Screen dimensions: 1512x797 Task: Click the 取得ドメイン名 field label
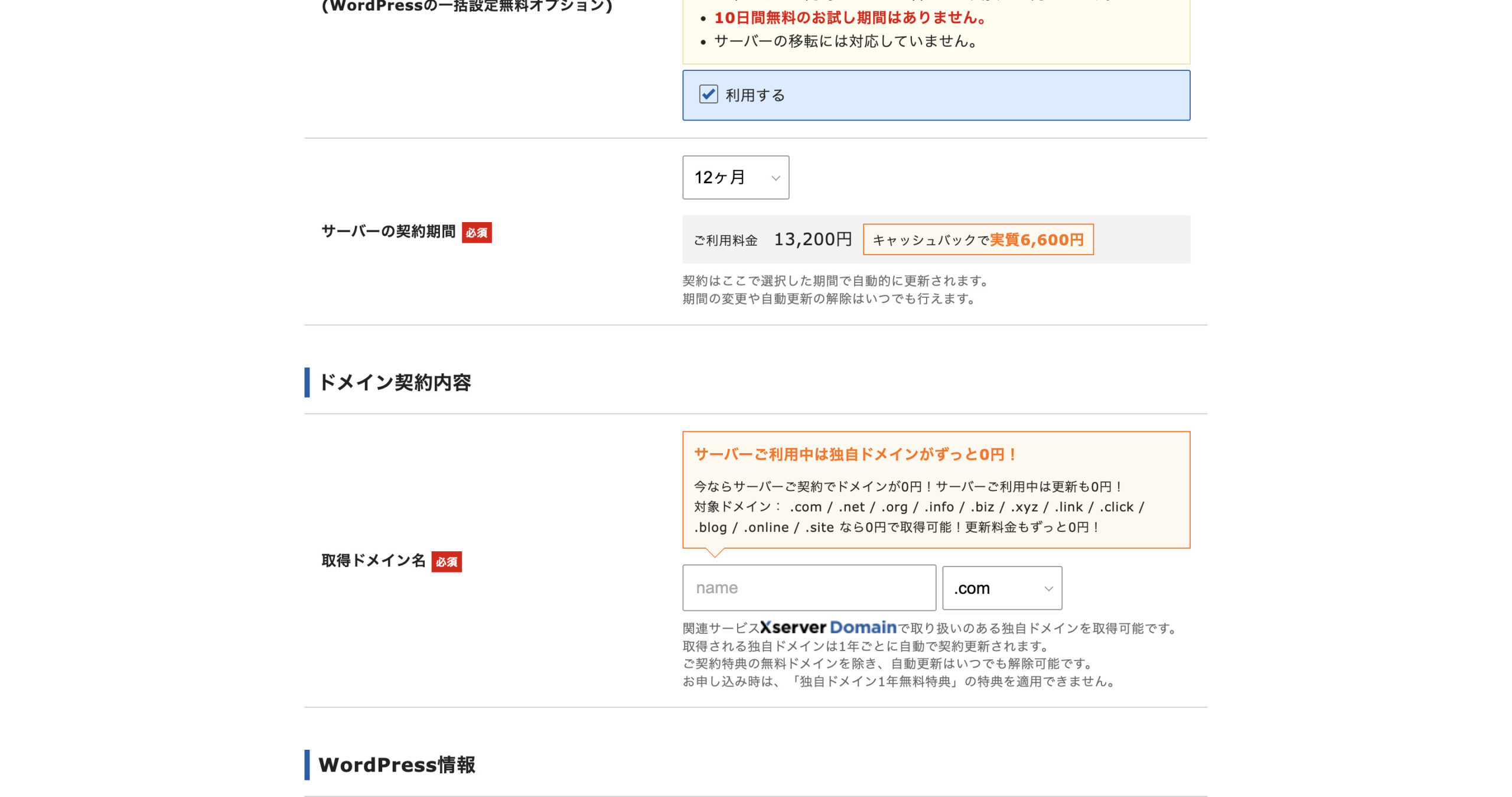tap(373, 560)
